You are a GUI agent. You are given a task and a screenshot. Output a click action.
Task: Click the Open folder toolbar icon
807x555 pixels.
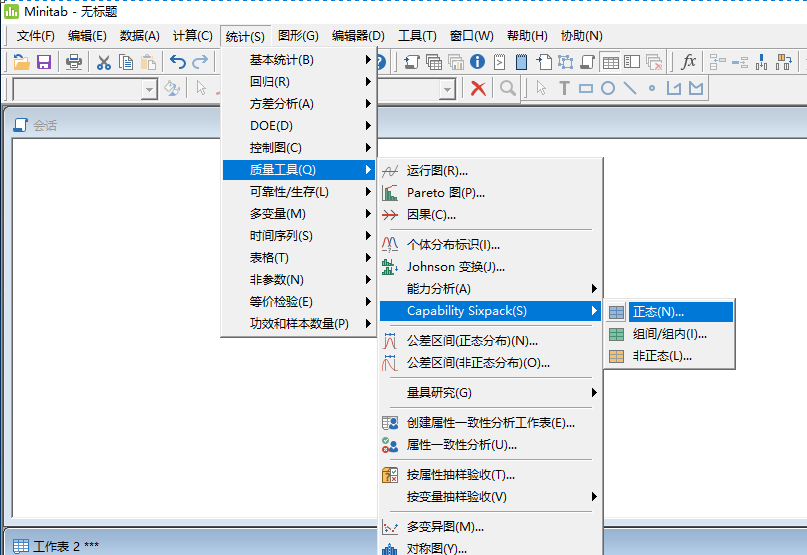[x=21, y=62]
